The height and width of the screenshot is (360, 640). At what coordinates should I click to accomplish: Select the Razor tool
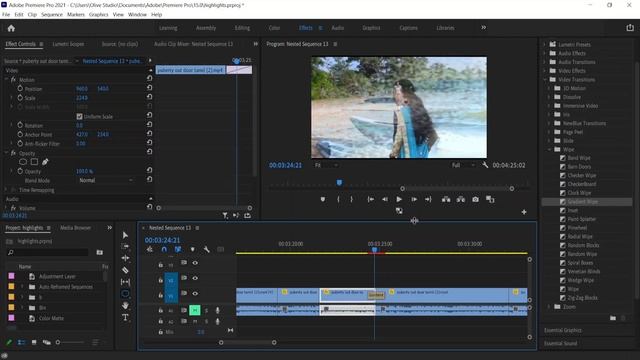(x=125, y=270)
